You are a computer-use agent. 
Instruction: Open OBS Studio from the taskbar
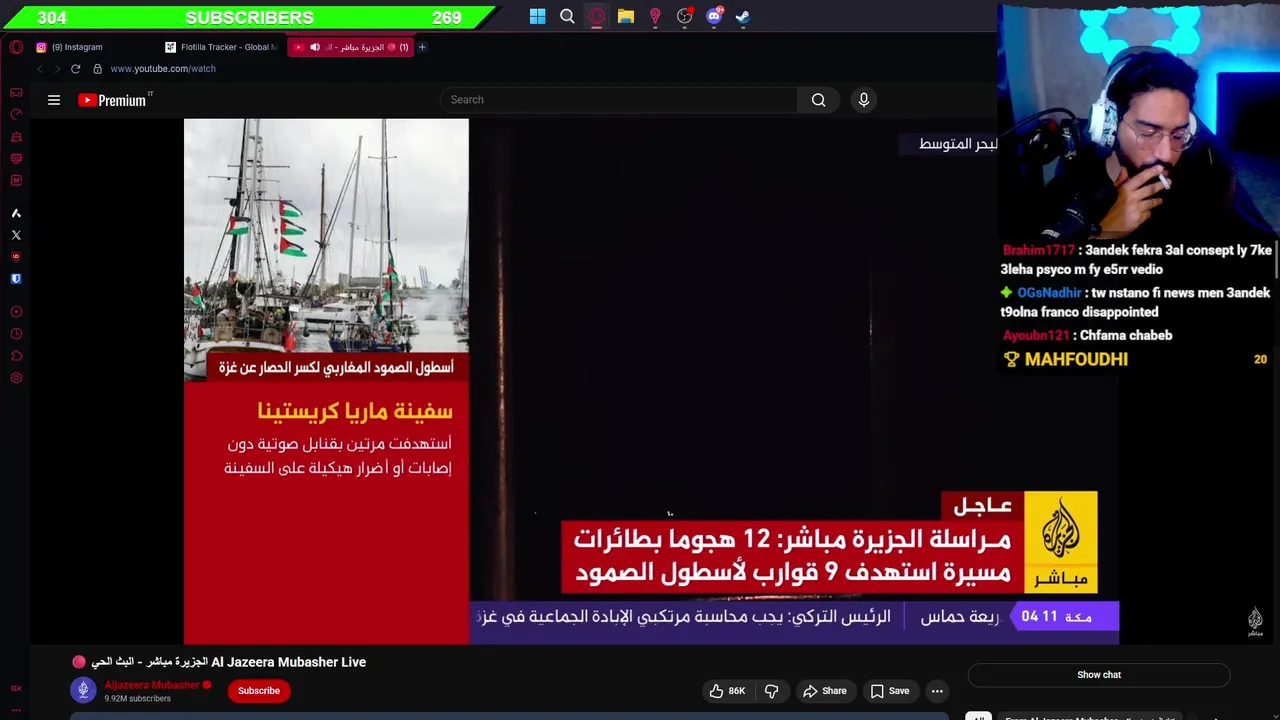[685, 17]
